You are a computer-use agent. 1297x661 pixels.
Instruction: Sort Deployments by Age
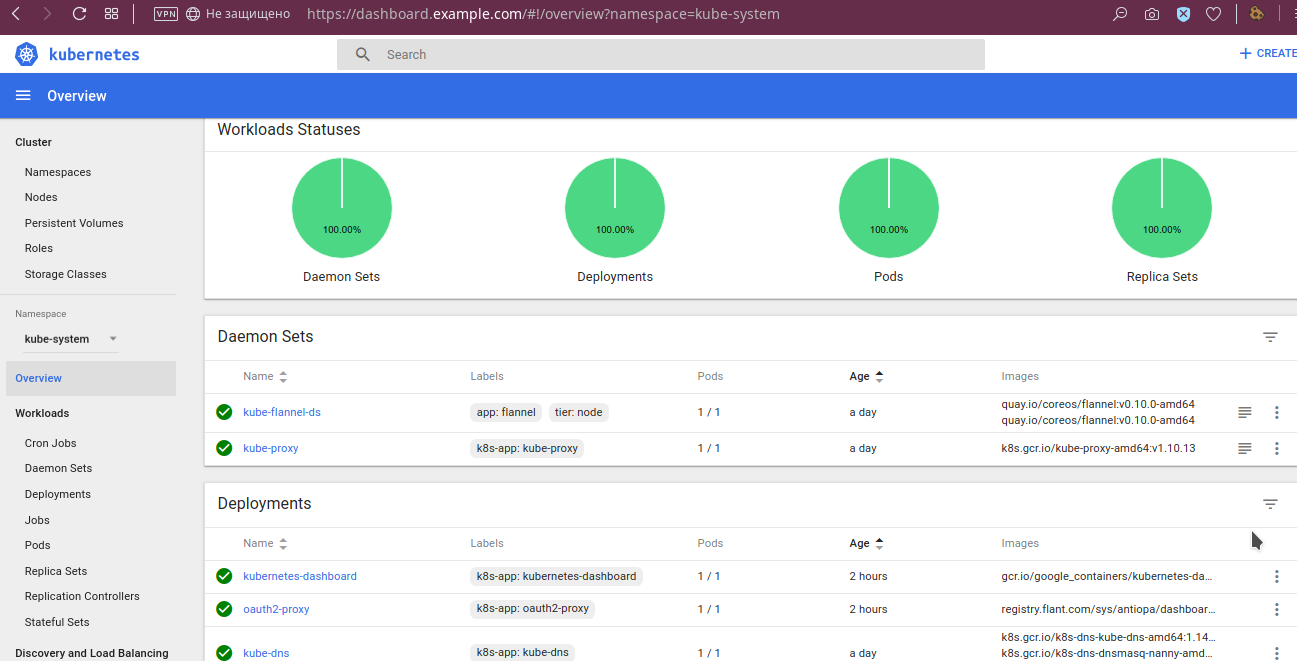(x=866, y=543)
